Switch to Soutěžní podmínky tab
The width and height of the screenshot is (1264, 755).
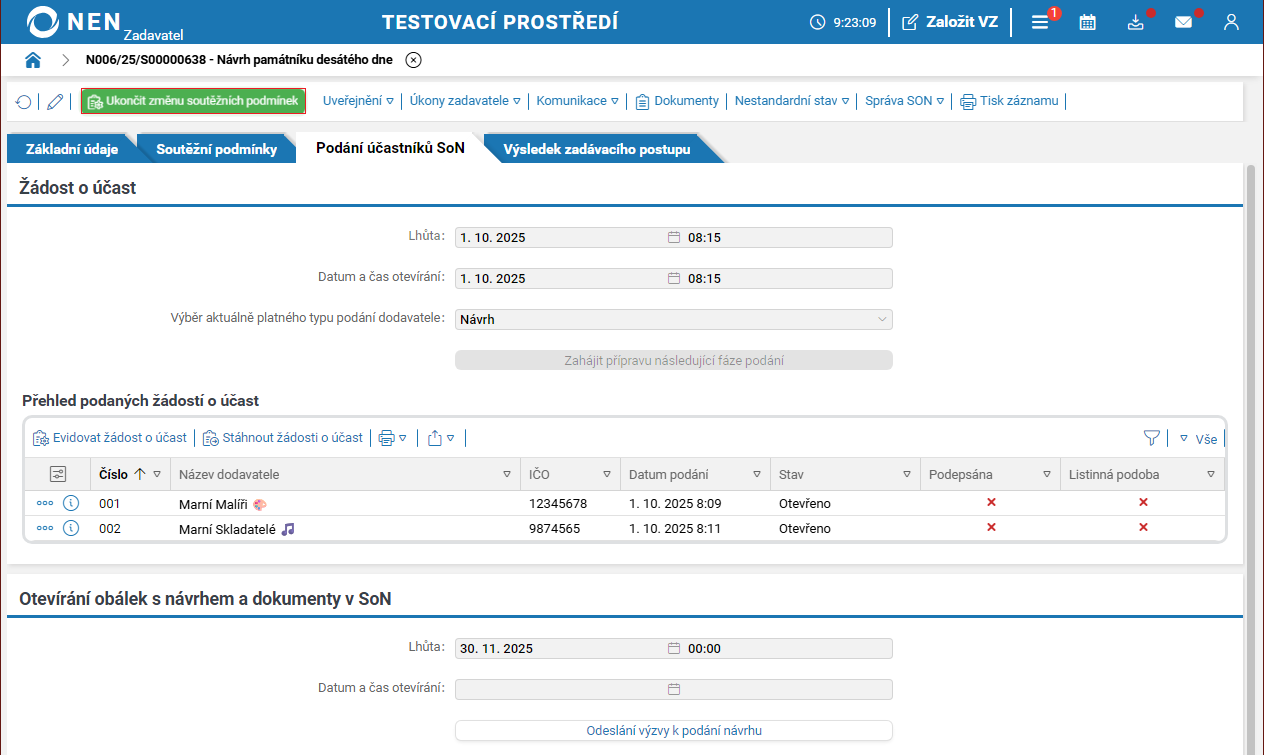pyautogui.click(x=216, y=149)
